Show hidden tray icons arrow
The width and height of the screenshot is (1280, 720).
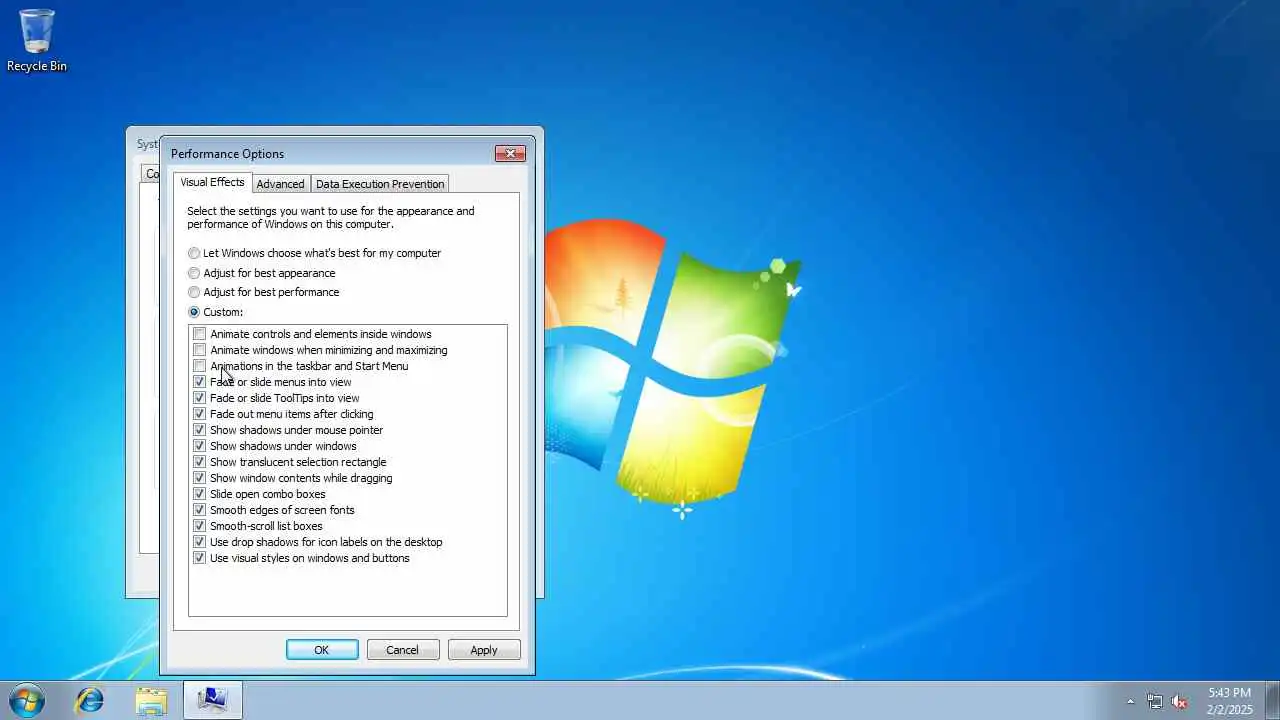1130,701
